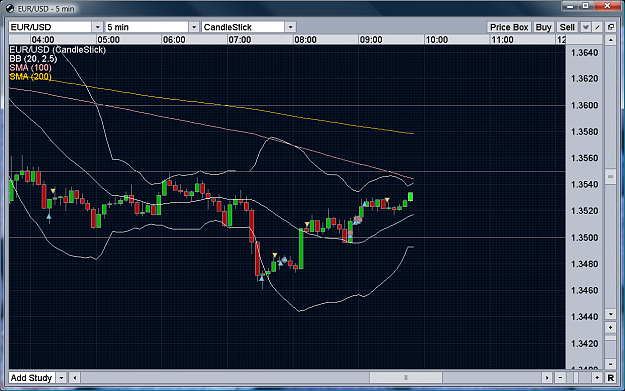
Task: Click the 1.3620 price axis label
Action: point(585,79)
